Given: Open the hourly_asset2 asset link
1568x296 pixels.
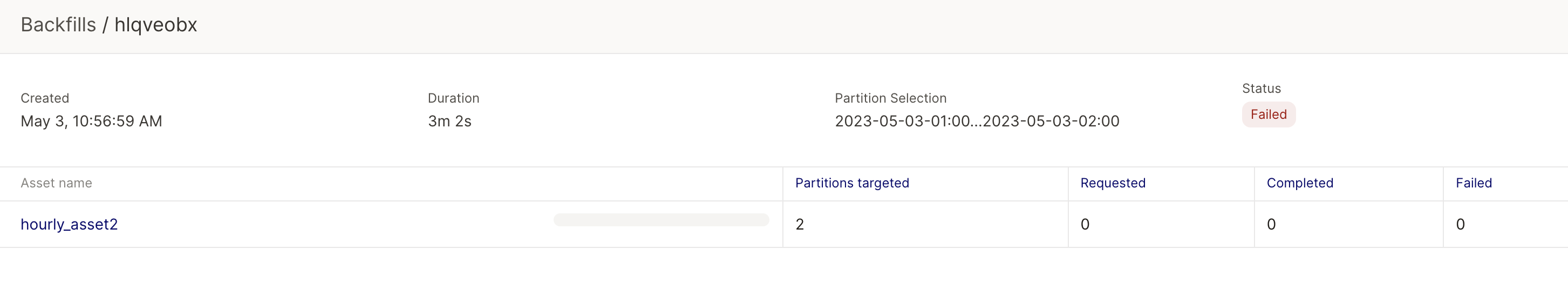Looking at the screenshot, I should (x=70, y=224).
